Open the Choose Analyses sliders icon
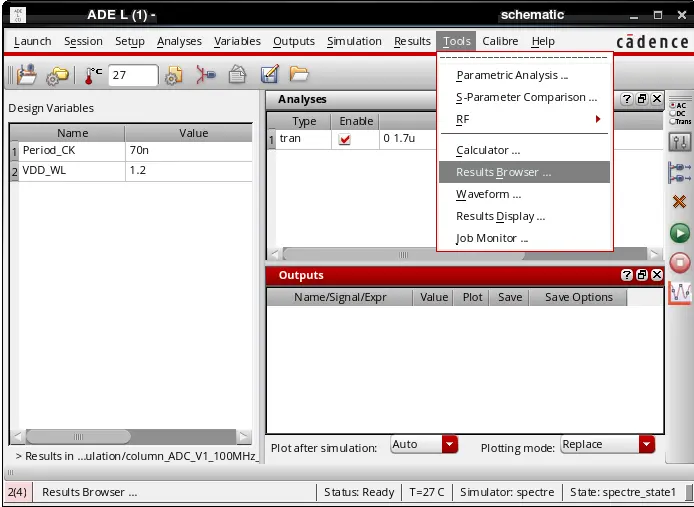Viewport: 694px width, 507px height. (679, 143)
